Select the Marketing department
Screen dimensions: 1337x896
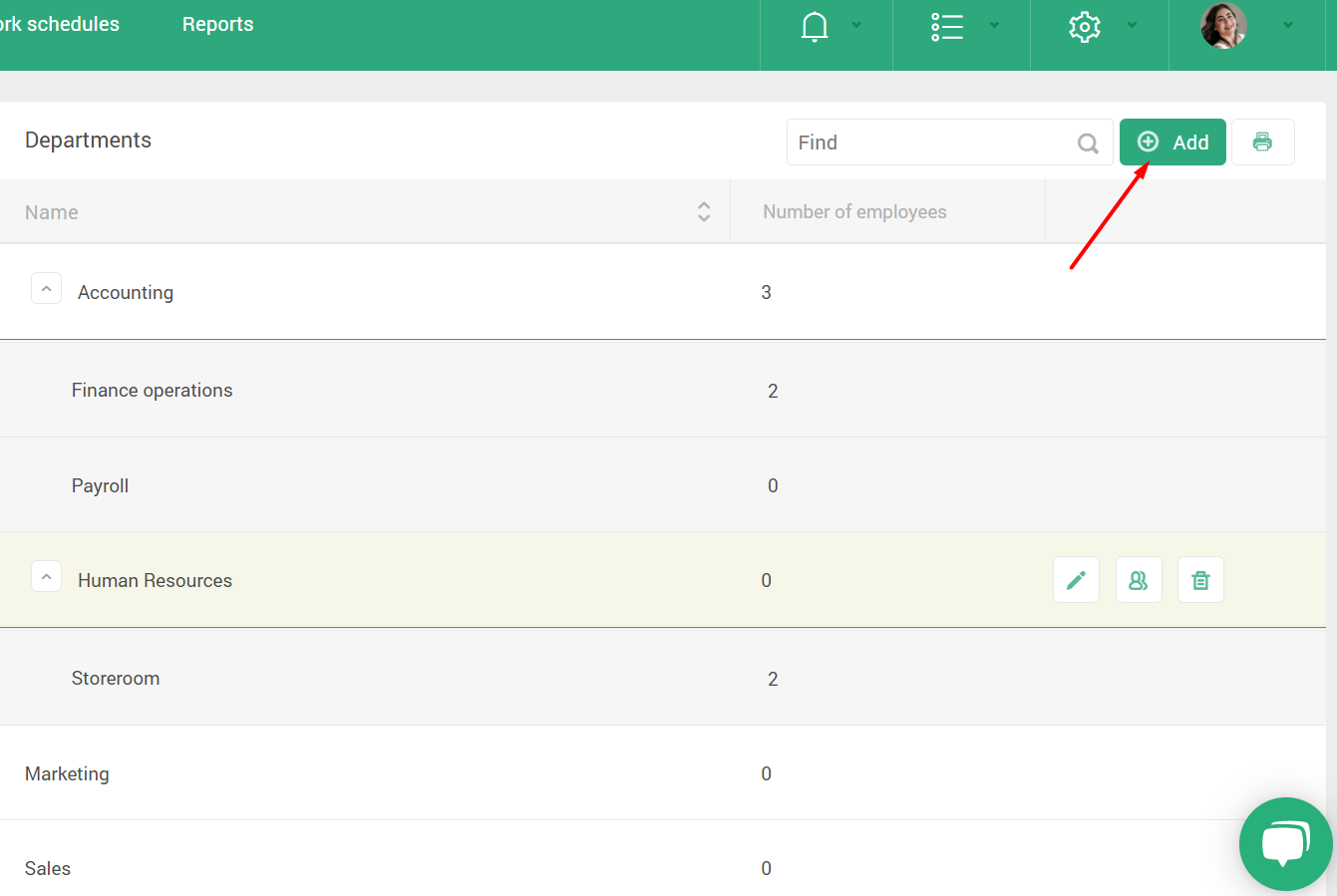click(67, 773)
